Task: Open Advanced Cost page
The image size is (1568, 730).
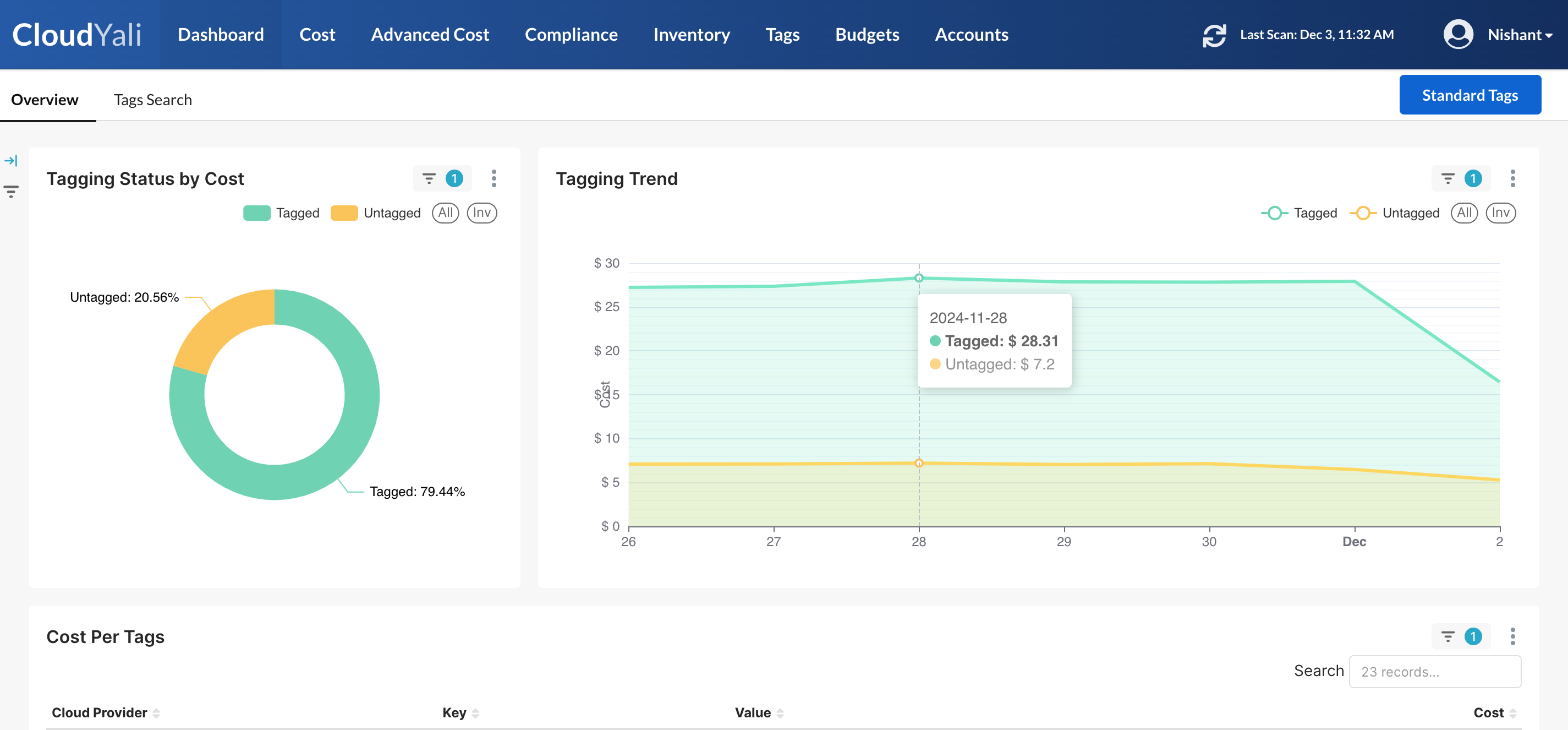Action: [430, 35]
